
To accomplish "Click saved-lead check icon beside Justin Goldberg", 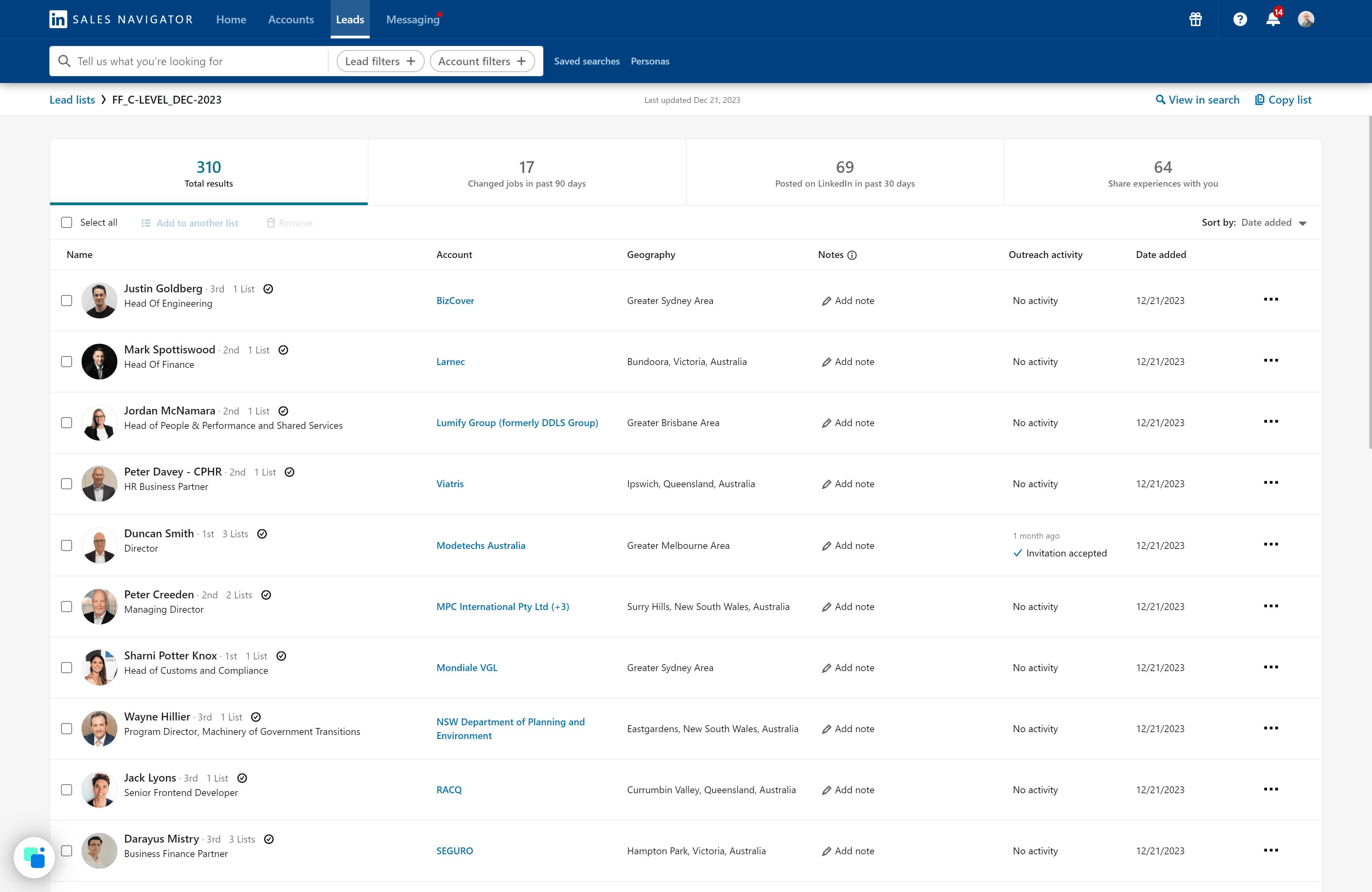I will pyautogui.click(x=268, y=289).
